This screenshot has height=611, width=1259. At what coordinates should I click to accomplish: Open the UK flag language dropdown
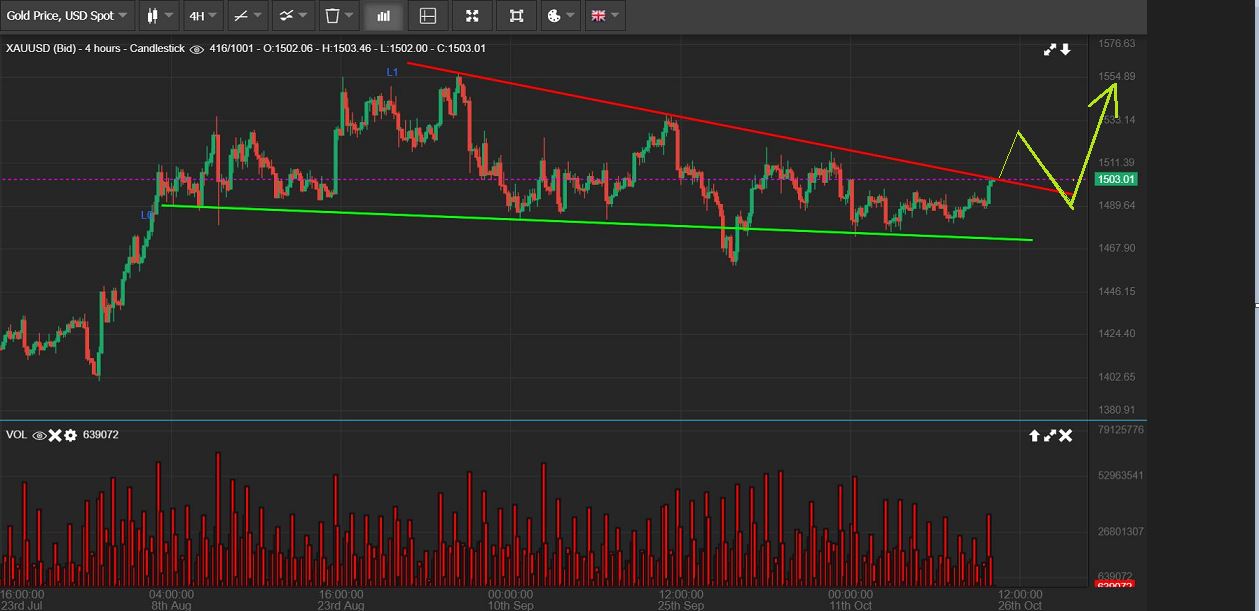(x=603, y=16)
